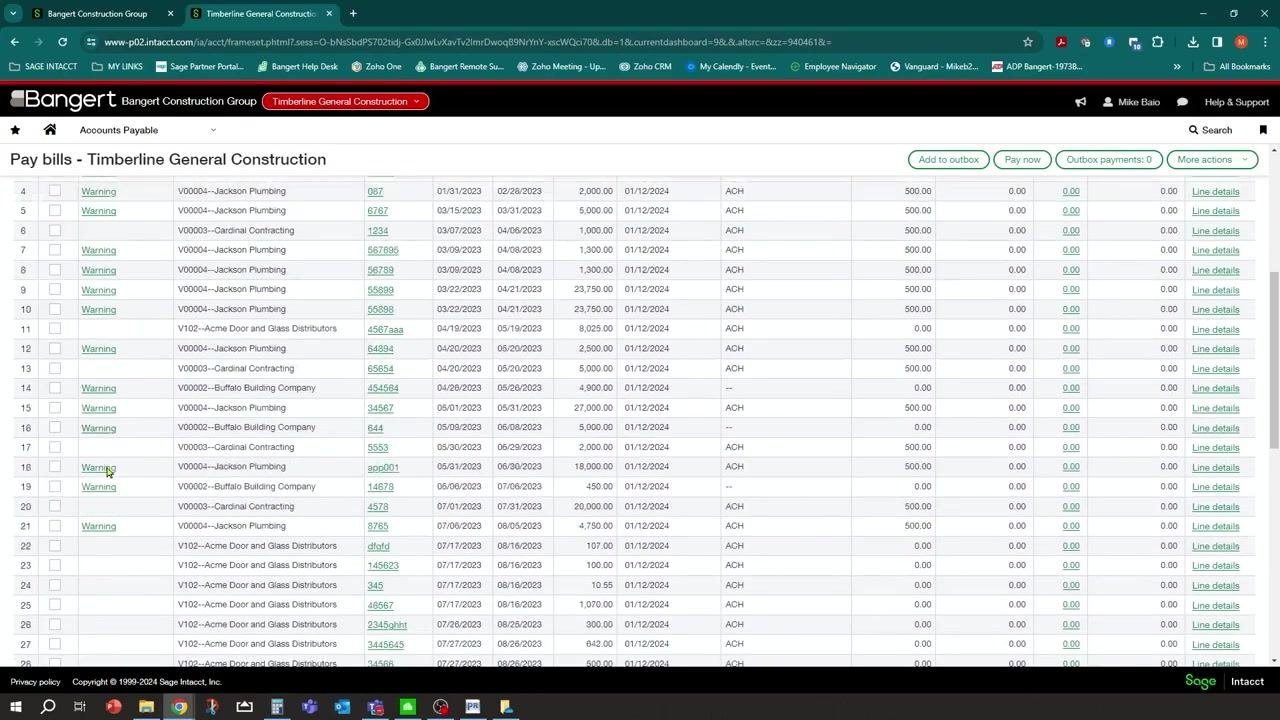The image size is (1280, 720).
Task: Open bill number 4567aaa link
Action: [385, 329]
